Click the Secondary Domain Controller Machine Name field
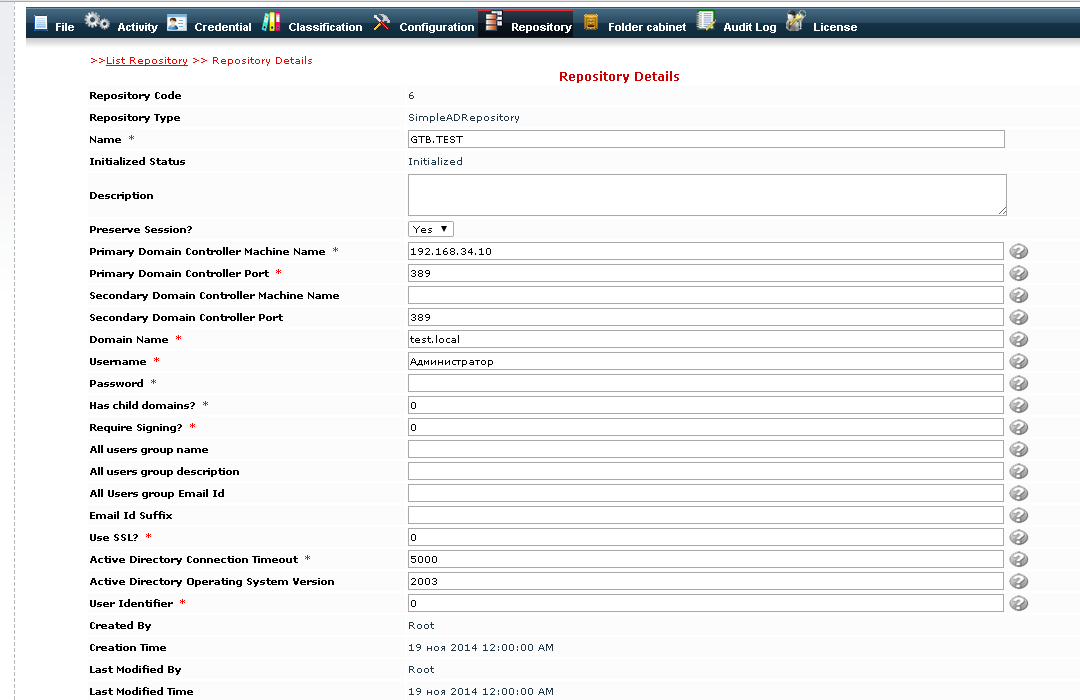 (x=706, y=296)
